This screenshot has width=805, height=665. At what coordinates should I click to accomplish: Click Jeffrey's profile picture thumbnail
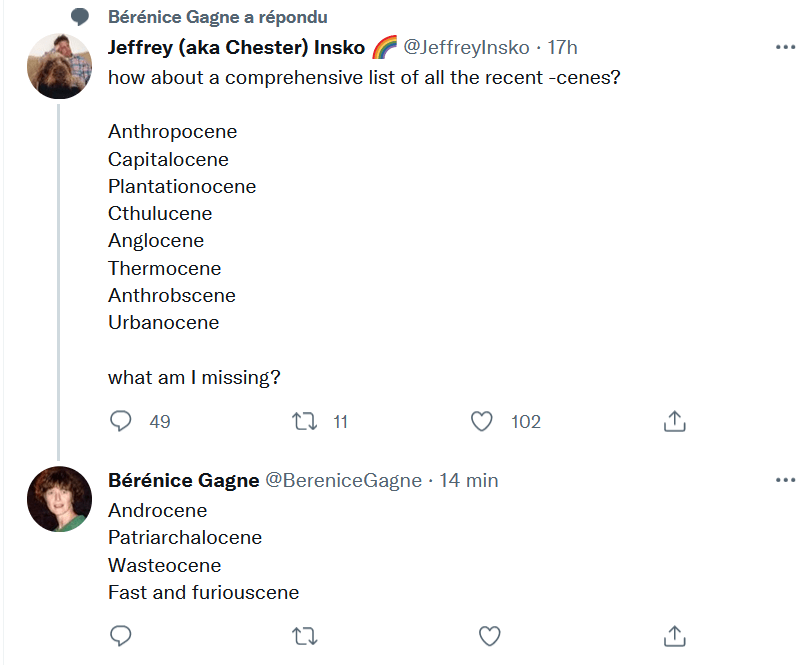(x=59, y=66)
